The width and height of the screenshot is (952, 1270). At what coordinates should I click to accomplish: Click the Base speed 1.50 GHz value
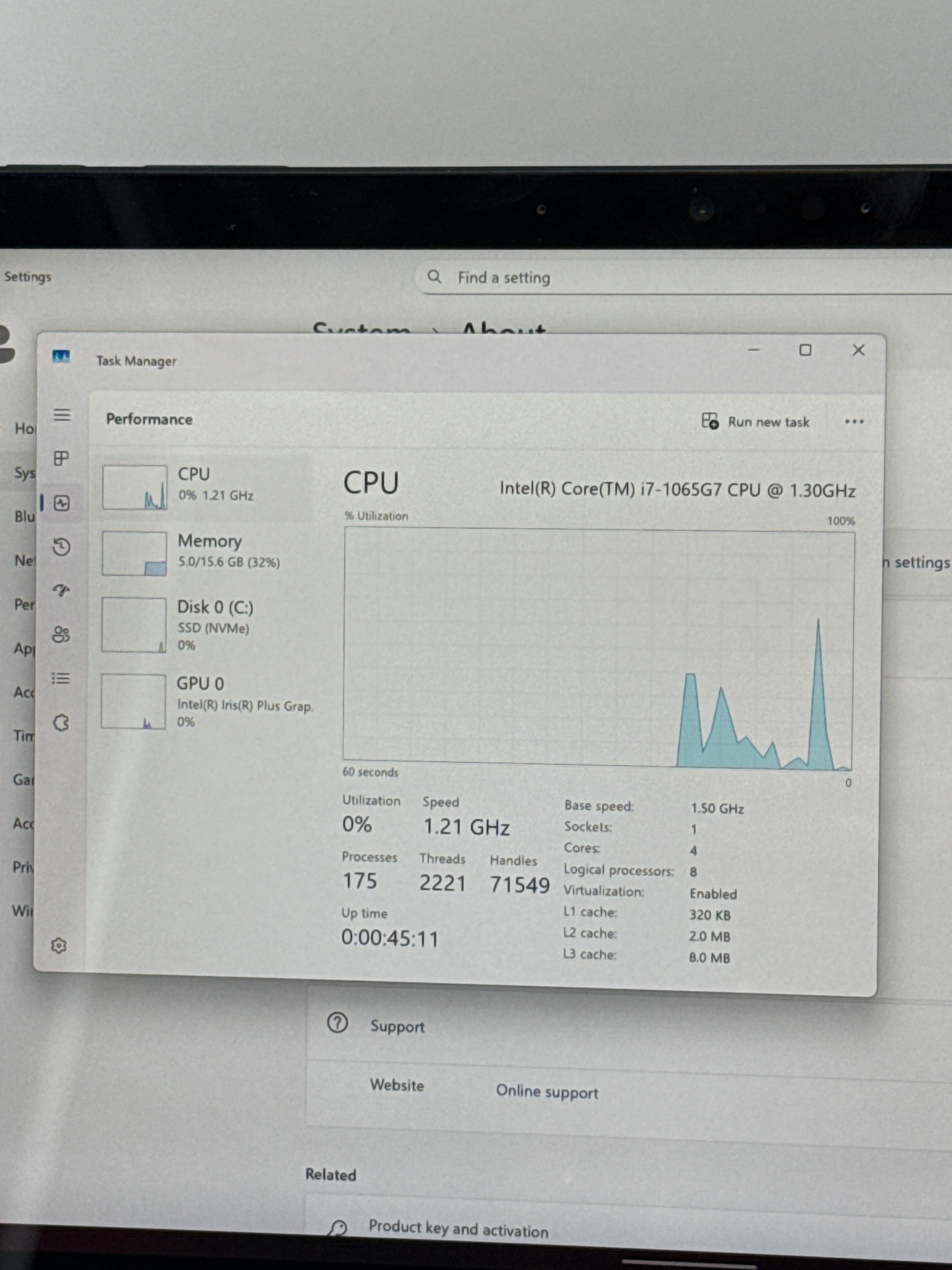717,808
